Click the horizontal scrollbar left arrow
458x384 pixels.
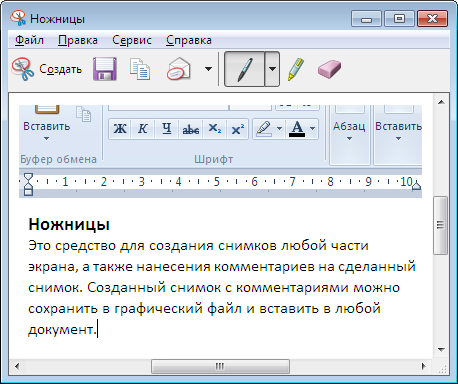pyautogui.click(x=17, y=367)
